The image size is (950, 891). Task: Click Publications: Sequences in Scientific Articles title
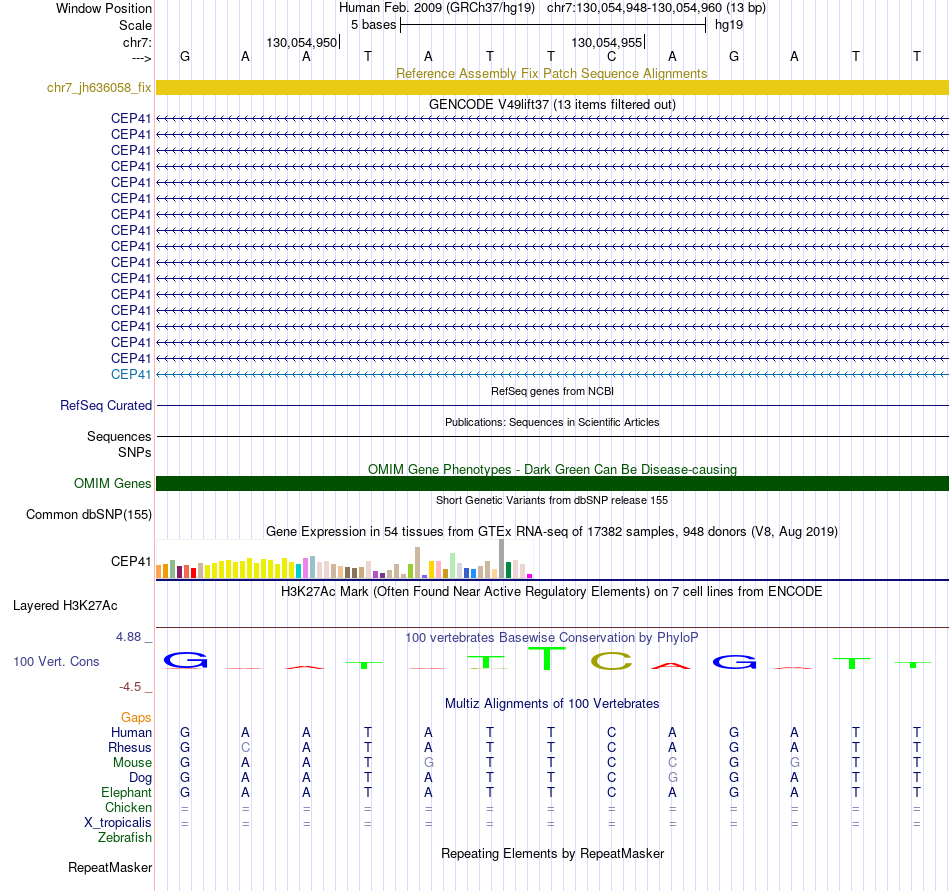pyautogui.click(x=552, y=422)
